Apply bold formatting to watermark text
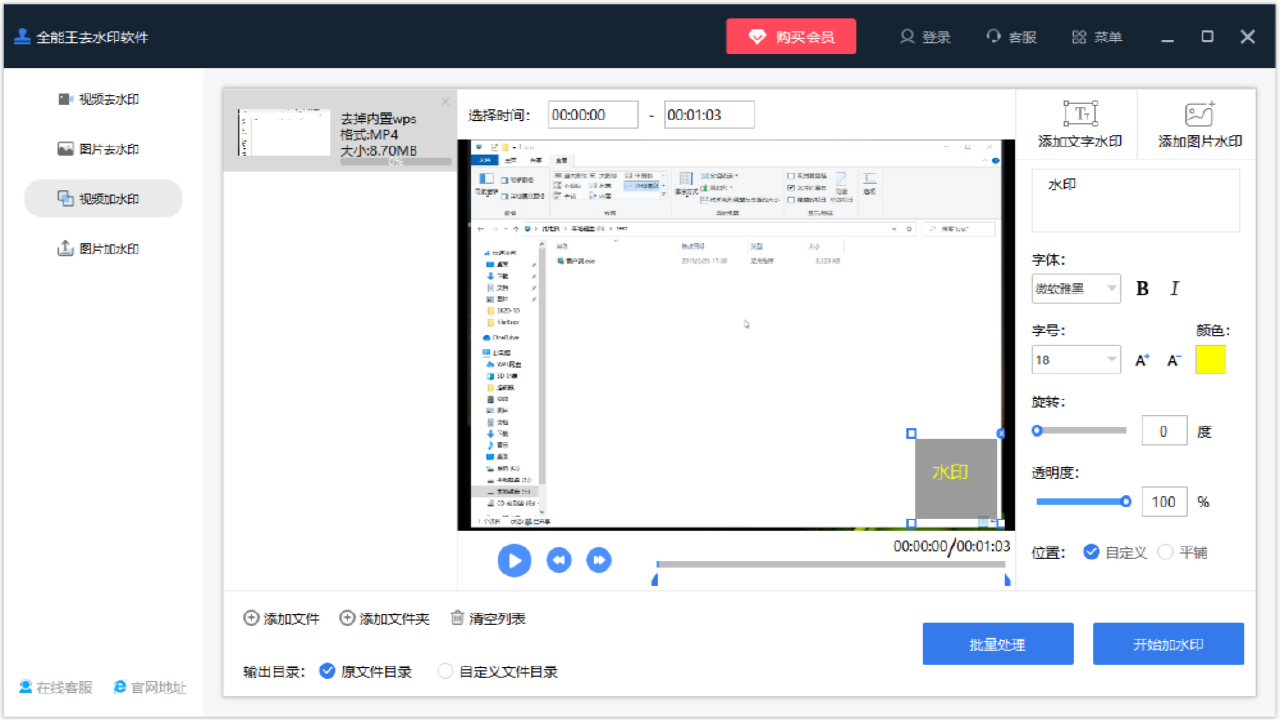 coord(1142,288)
